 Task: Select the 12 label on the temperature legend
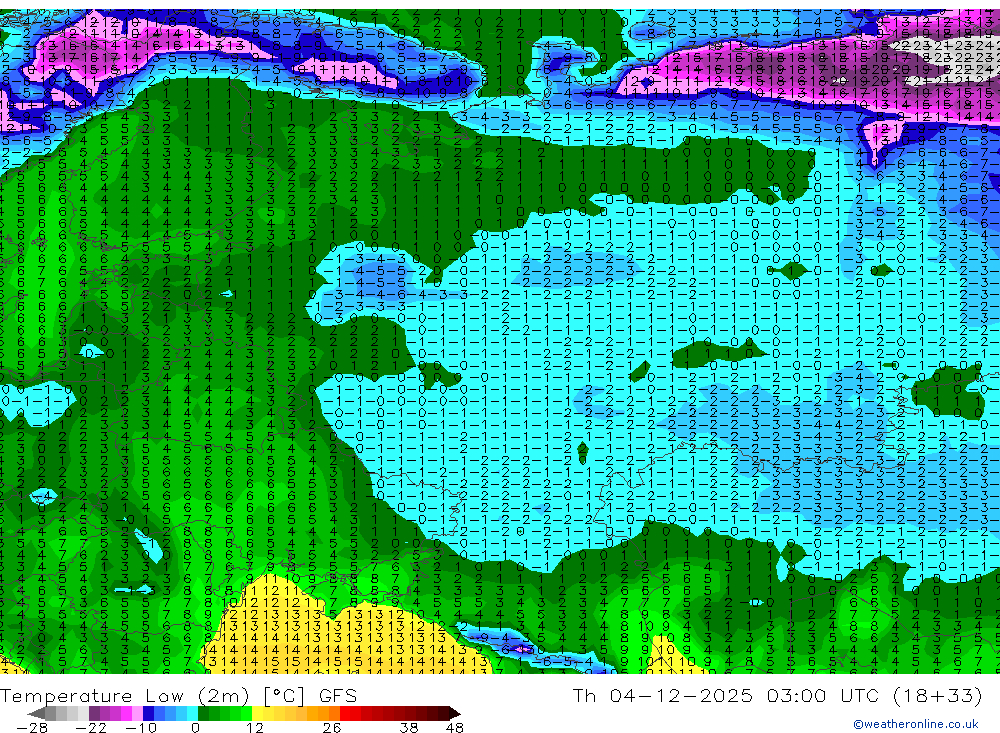click(255, 728)
